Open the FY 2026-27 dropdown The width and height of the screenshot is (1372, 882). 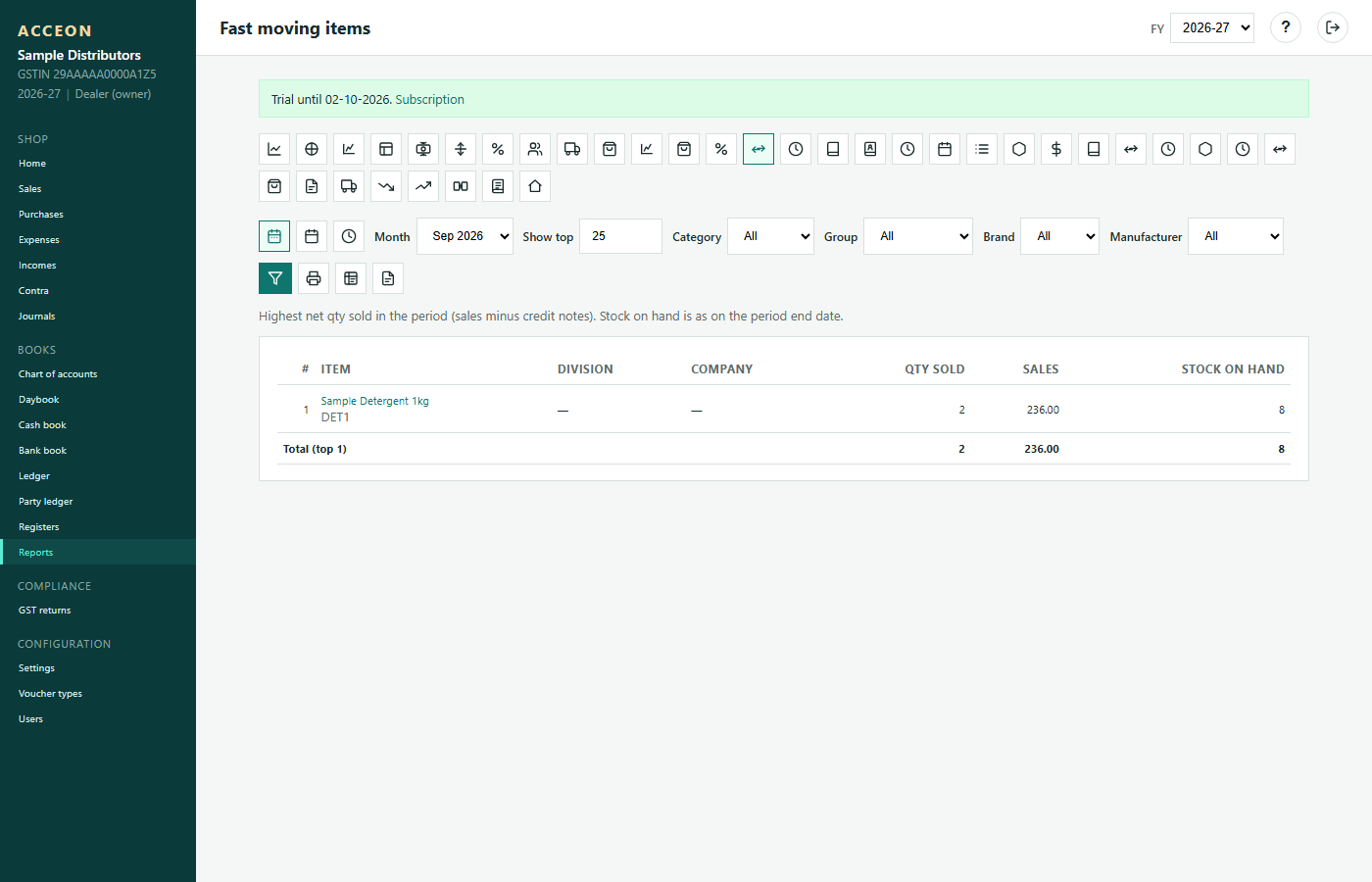click(1212, 27)
